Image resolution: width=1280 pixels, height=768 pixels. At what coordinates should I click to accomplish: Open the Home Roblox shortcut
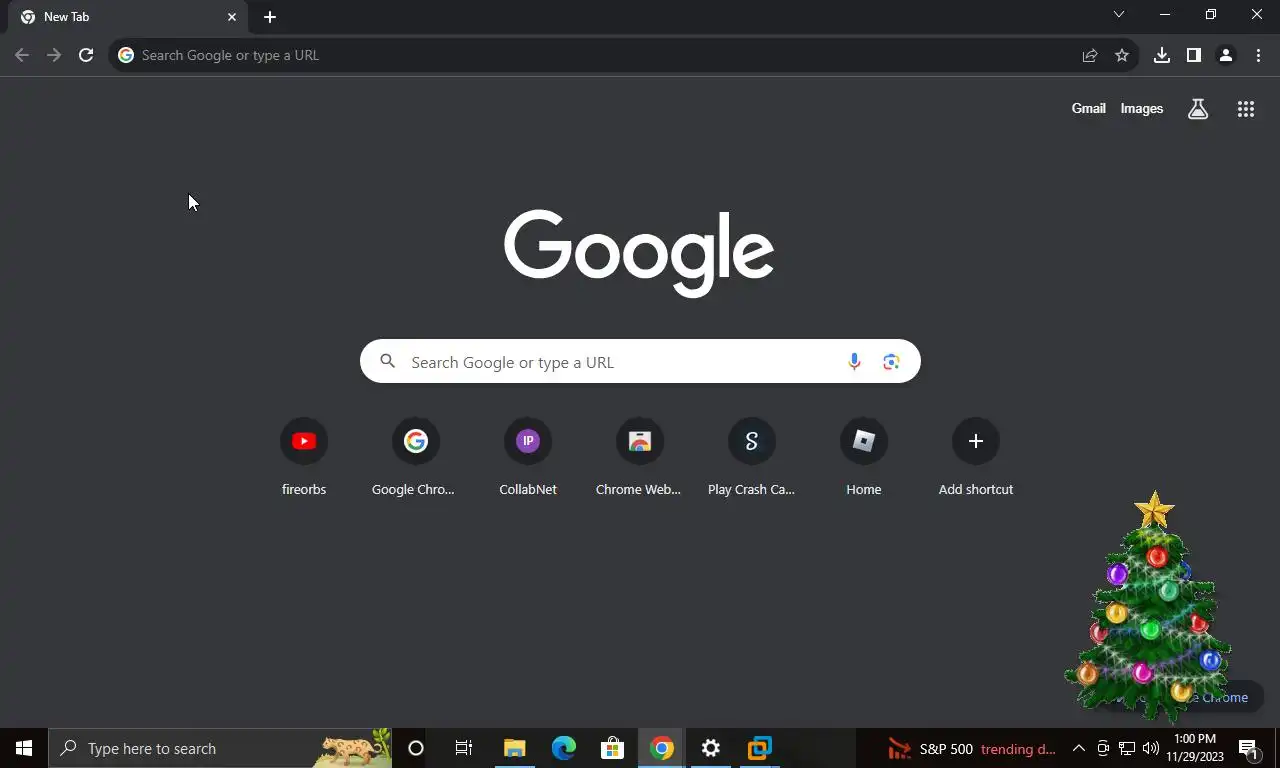point(864,457)
